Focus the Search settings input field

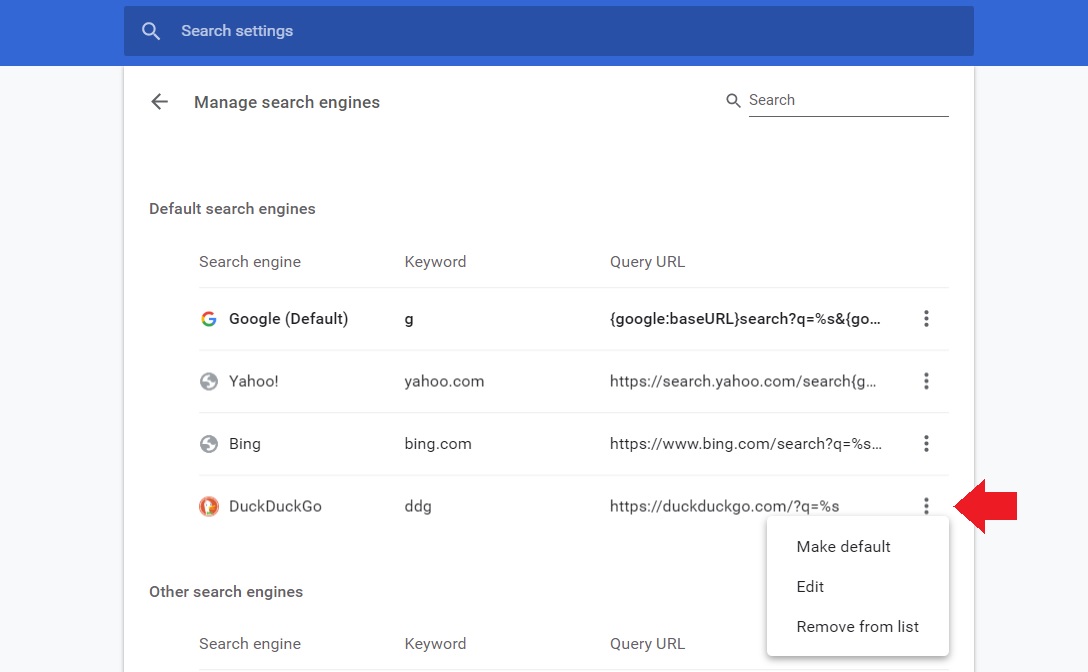pos(560,31)
